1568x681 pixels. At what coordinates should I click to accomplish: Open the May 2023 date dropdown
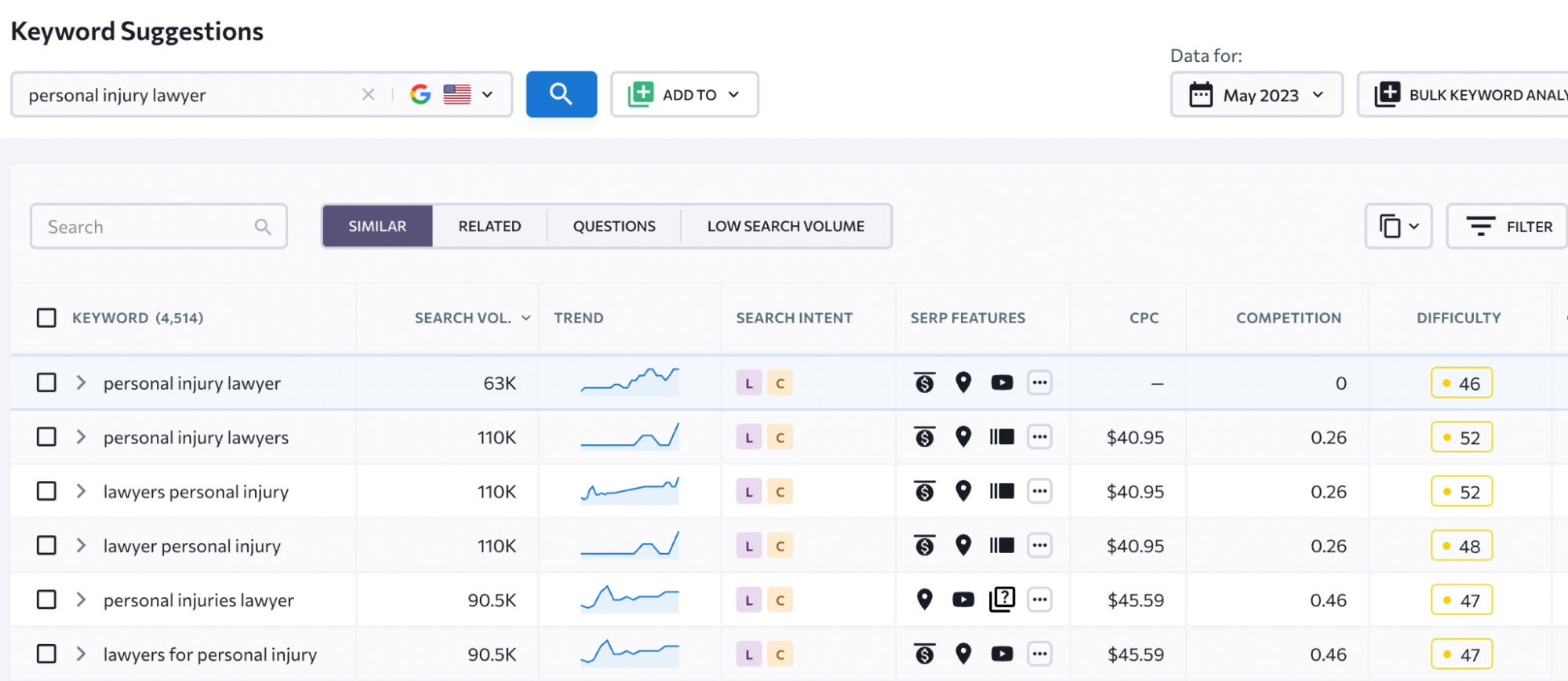coord(1257,95)
